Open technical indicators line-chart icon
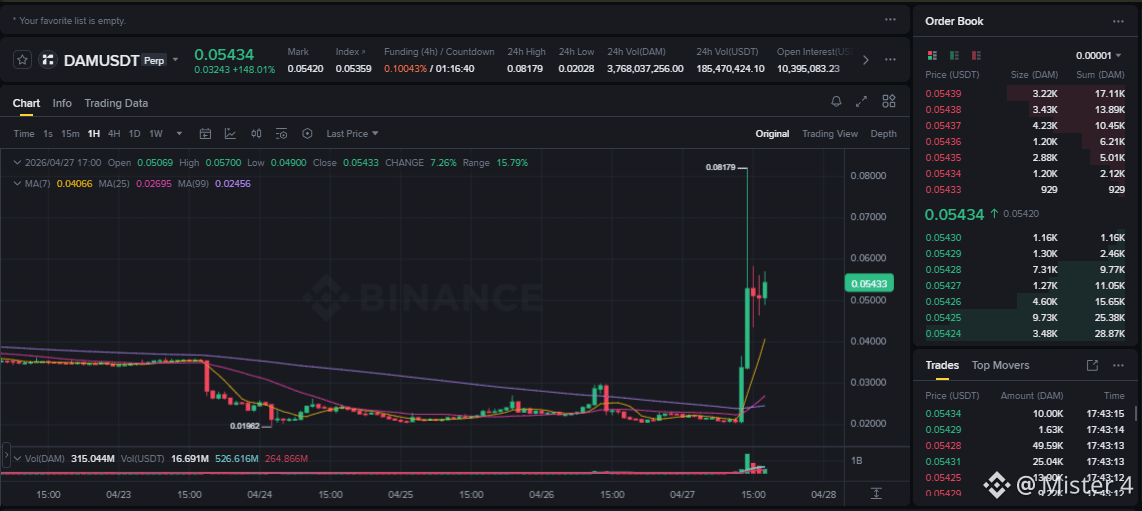1142x511 pixels. click(230, 133)
